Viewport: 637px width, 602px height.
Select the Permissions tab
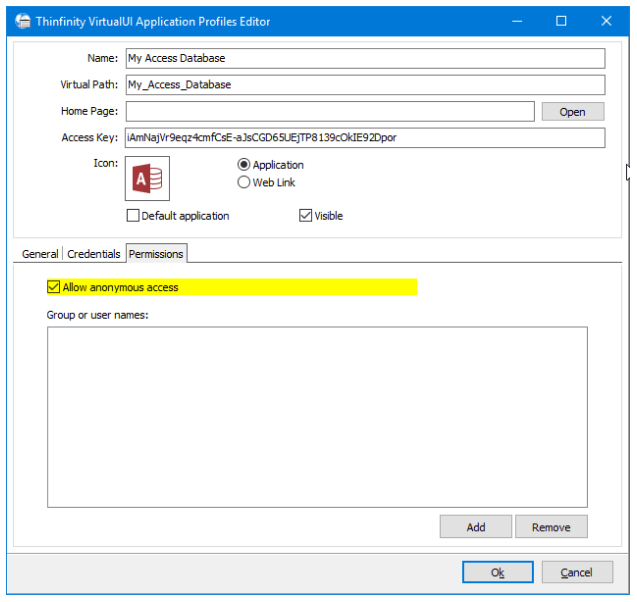click(x=156, y=253)
